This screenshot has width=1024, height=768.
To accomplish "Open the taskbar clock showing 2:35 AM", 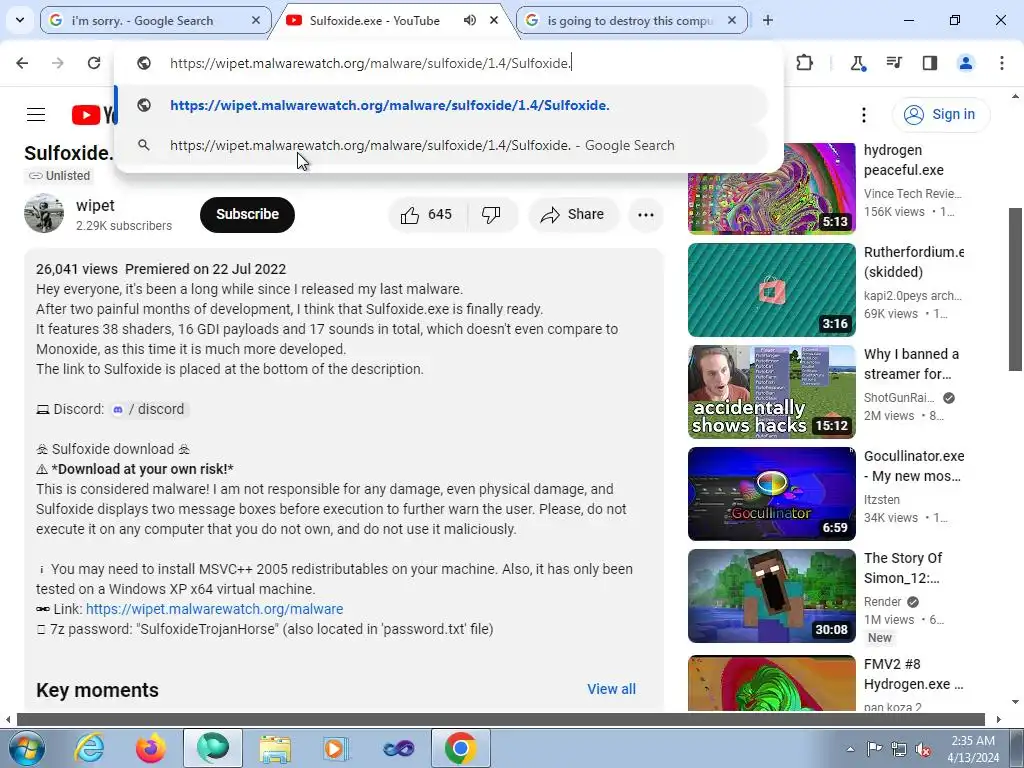I will coord(974,749).
